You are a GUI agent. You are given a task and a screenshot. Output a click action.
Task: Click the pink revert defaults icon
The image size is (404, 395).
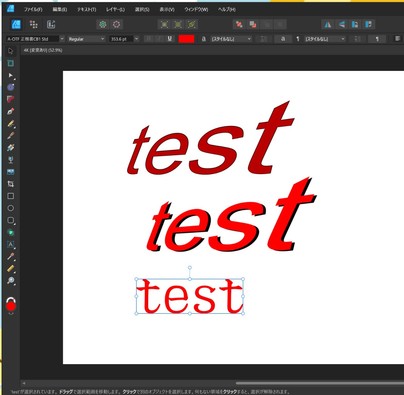(x=116, y=24)
